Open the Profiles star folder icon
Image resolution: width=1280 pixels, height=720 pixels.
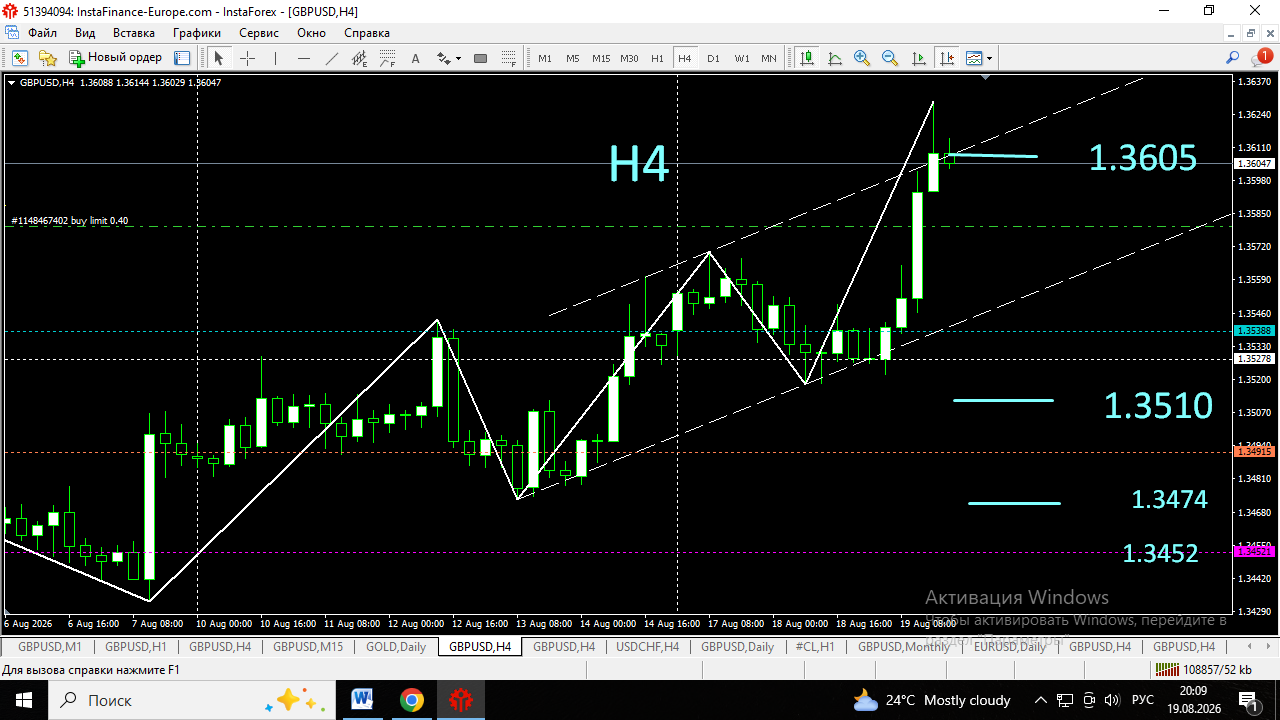coord(46,58)
